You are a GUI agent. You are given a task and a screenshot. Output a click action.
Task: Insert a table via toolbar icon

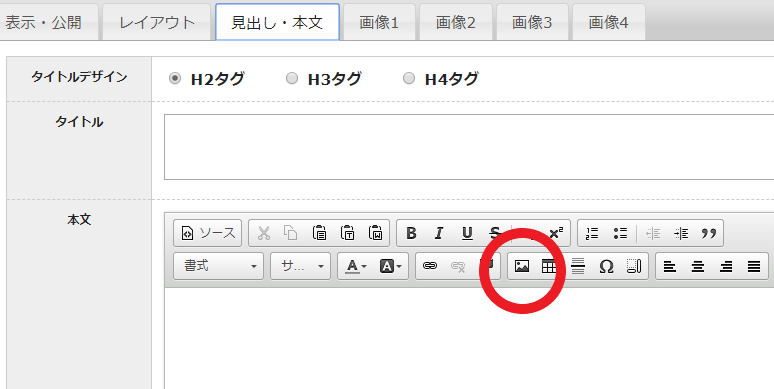point(549,267)
